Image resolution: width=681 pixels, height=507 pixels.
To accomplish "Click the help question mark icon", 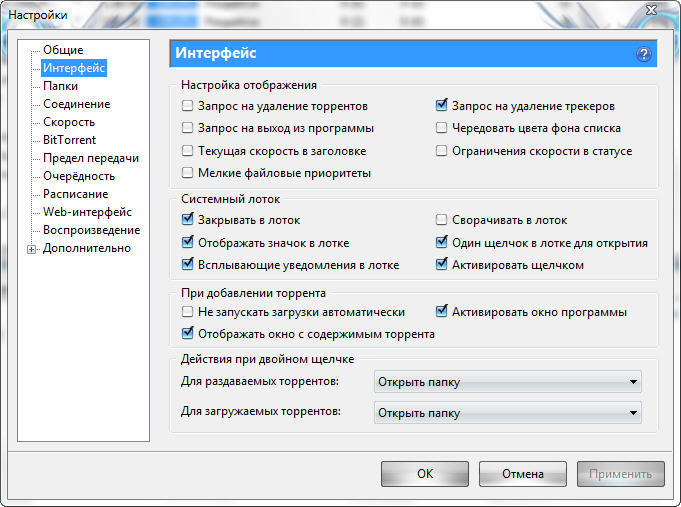I will click(643, 54).
